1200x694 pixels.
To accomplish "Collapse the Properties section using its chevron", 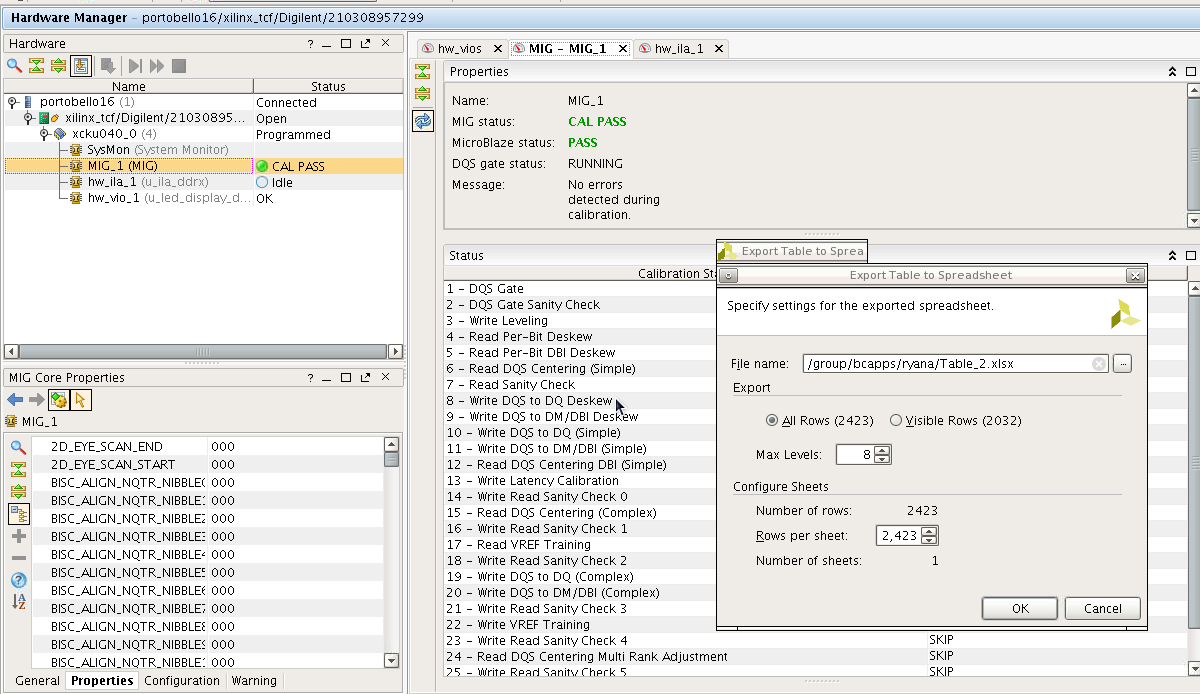I will tap(1172, 72).
